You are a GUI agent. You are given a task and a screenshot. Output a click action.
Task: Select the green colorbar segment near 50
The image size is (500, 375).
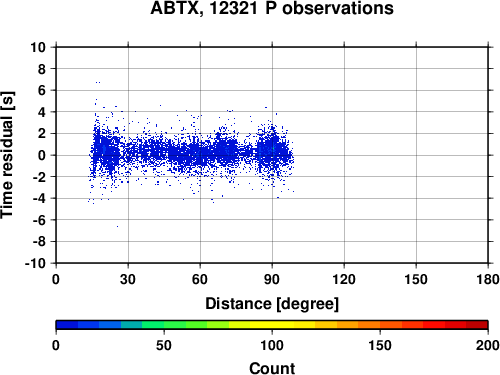[x=164, y=325]
